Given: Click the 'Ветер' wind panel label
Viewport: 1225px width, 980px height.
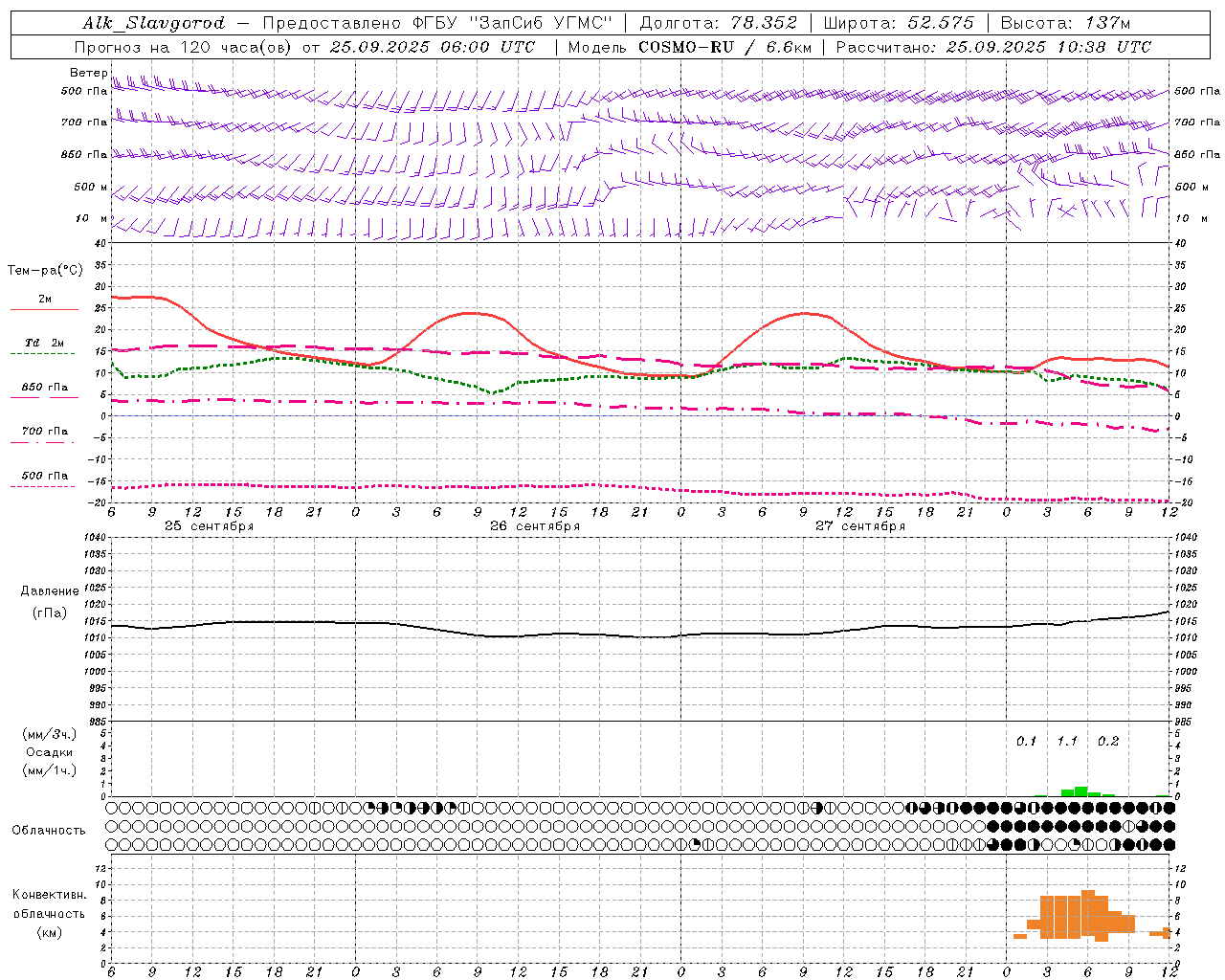Looking at the screenshot, I should pyautogui.click(x=88, y=73).
